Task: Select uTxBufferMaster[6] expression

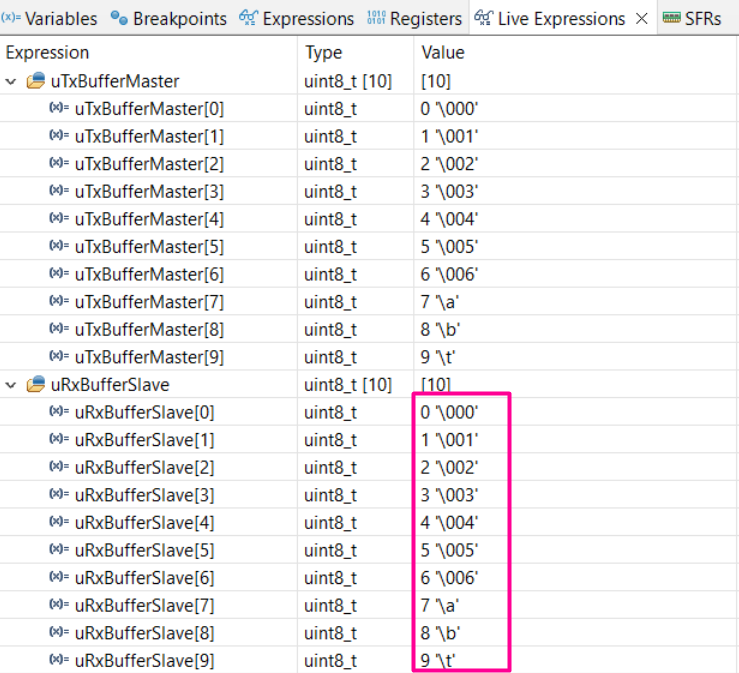Action: (149, 274)
